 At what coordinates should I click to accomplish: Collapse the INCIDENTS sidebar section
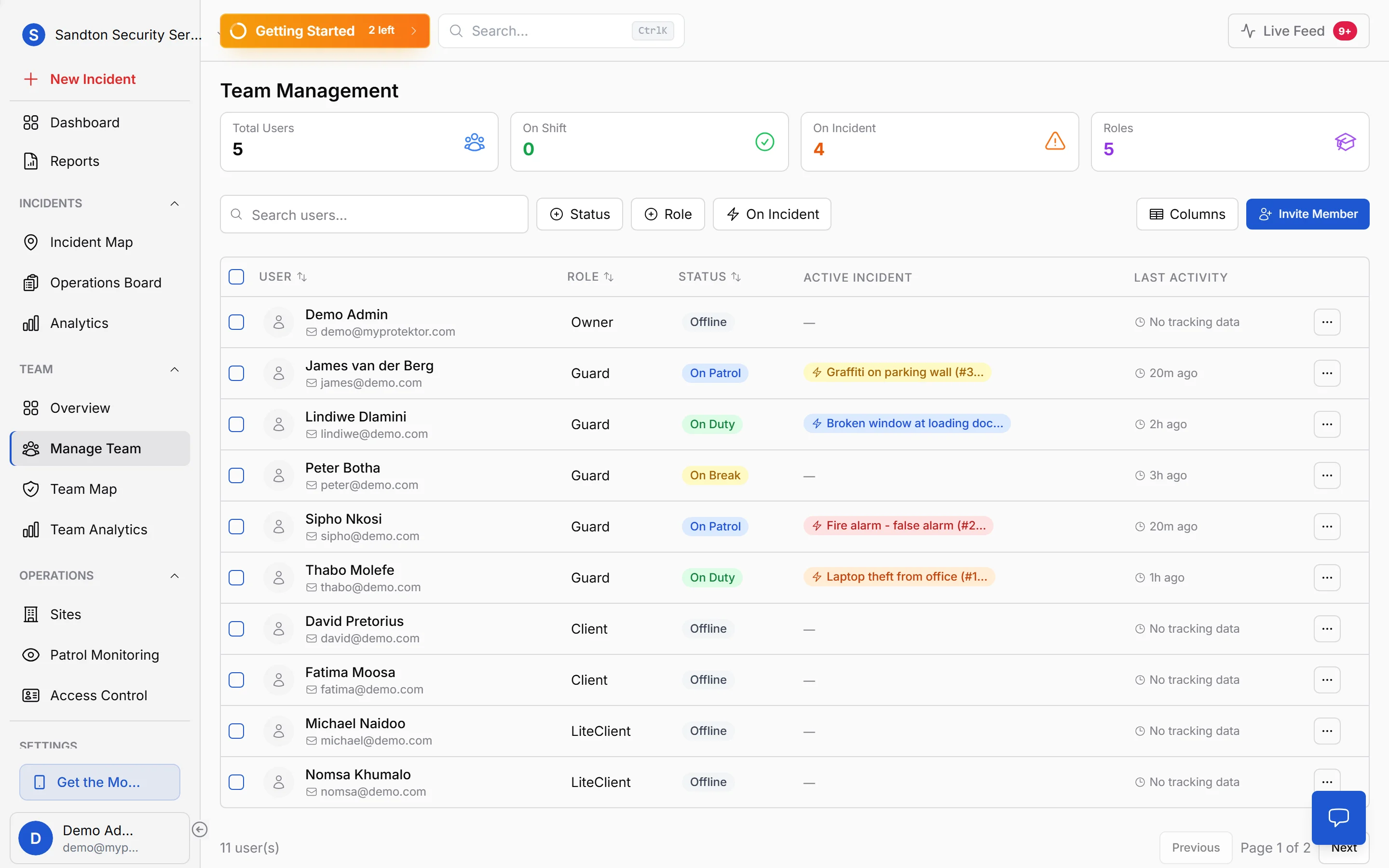(175, 203)
